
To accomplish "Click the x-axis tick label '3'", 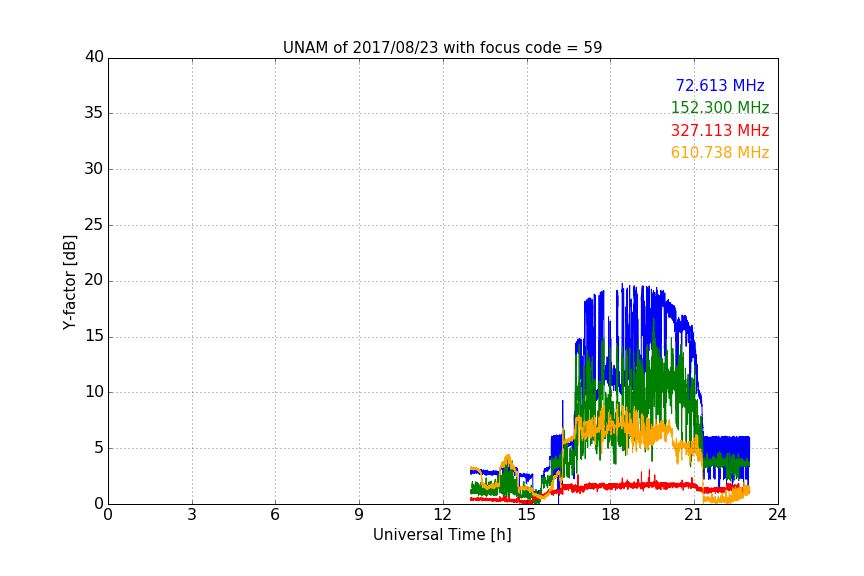I will click(192, 515).
